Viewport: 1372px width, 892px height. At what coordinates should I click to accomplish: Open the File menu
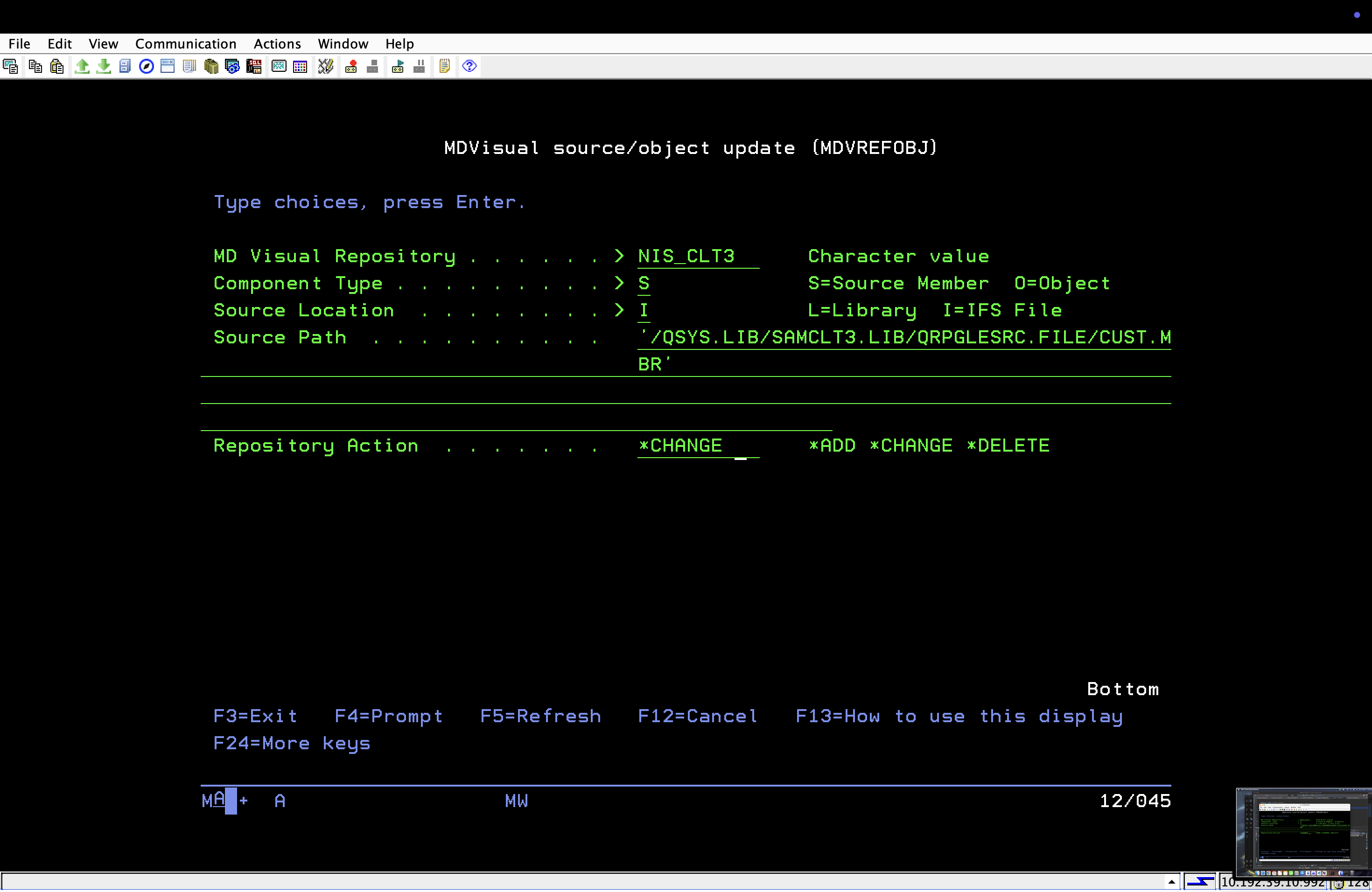pos(19,44)
